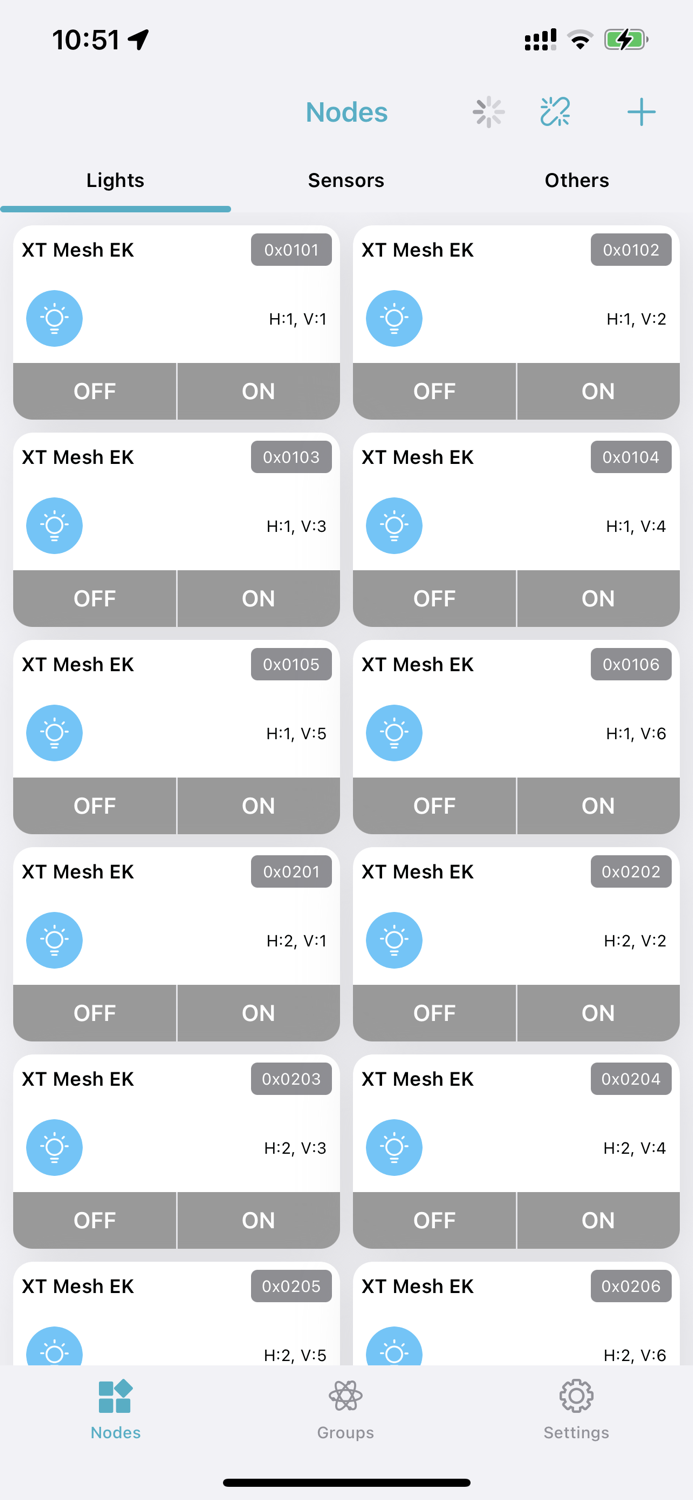Tap the bulb icon on node 0x0104

pyautogui.click(x=394, y=525)
